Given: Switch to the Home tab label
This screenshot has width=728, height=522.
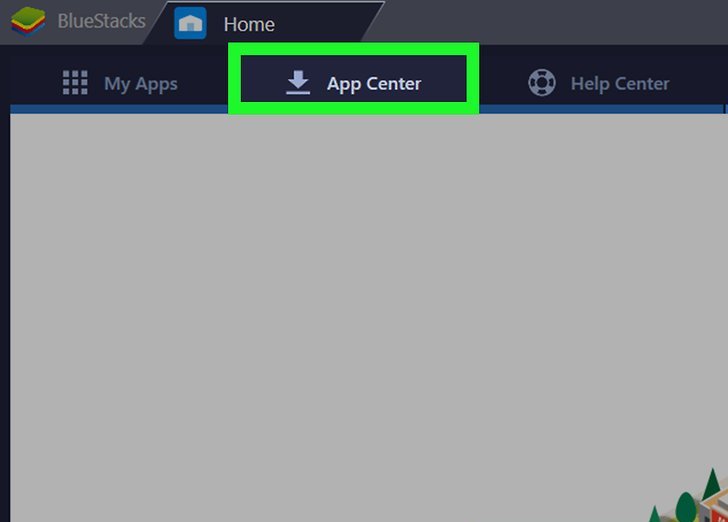Looking at the screenshot, I should (x=249, y=24).
